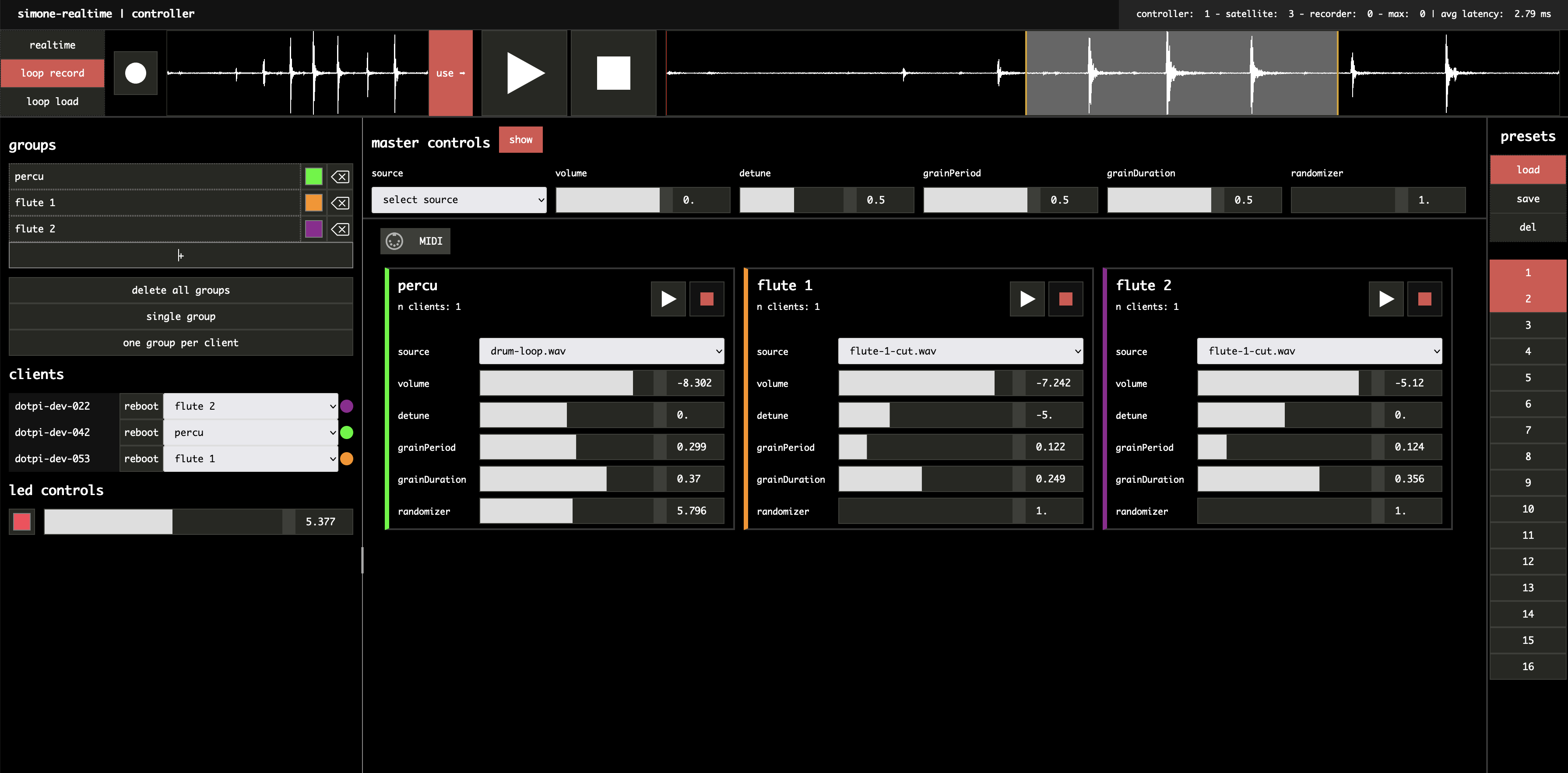Switch to realtime mode
Viewport: 1568px width, 773px height.
click(x=53, y=45)
